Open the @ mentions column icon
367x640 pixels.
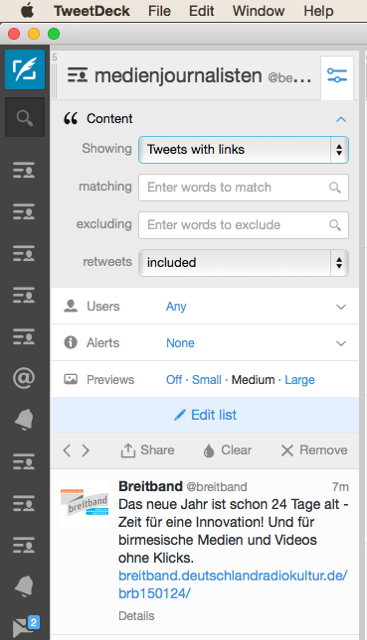tap(24, 378)
